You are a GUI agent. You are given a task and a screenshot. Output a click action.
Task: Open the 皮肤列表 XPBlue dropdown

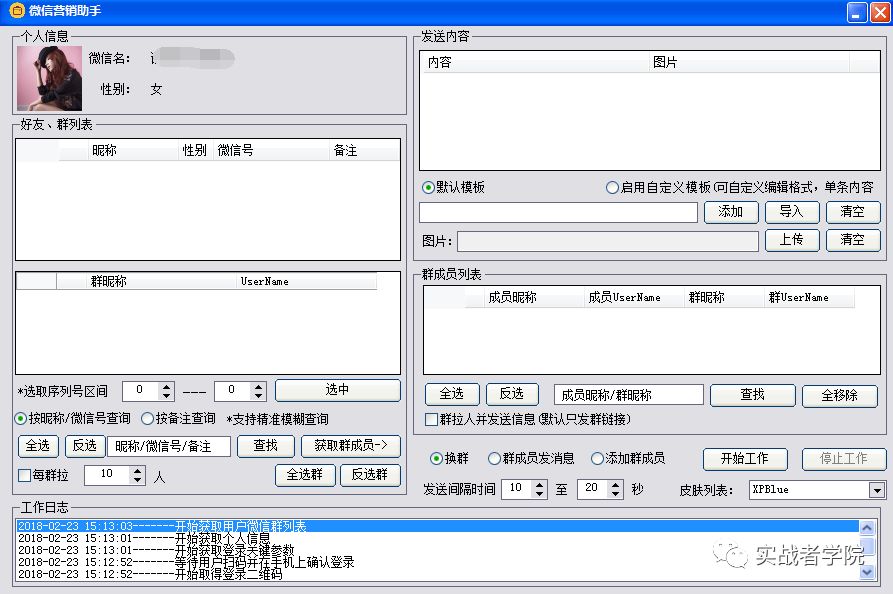pos(876,490)
